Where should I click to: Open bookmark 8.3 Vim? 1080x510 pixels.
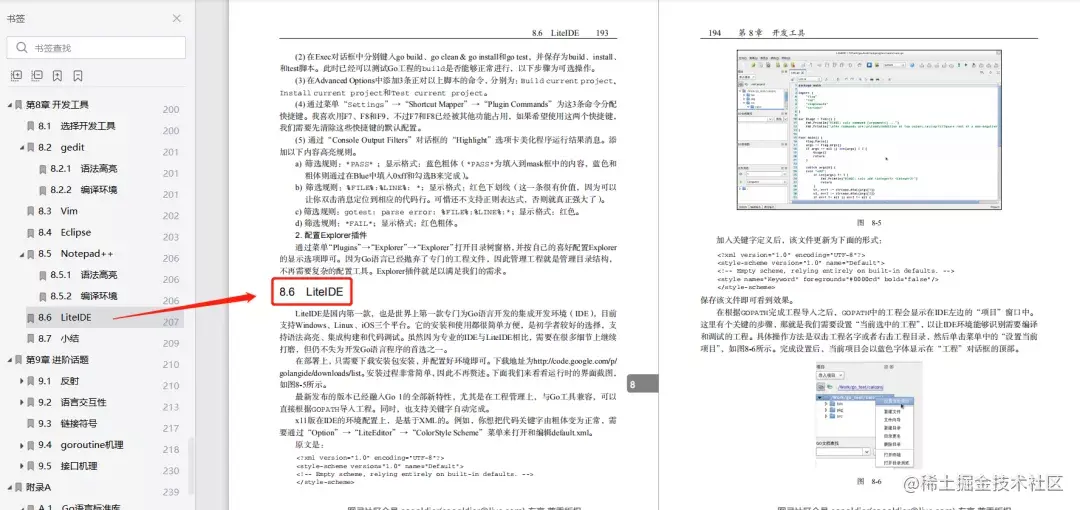tap(57, 211)
